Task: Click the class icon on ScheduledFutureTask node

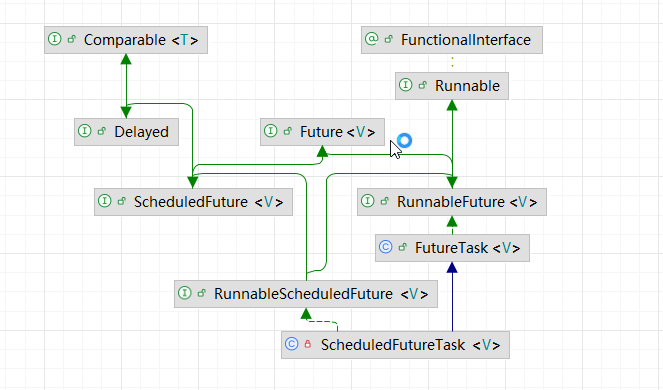Action: tap(292, 343)
